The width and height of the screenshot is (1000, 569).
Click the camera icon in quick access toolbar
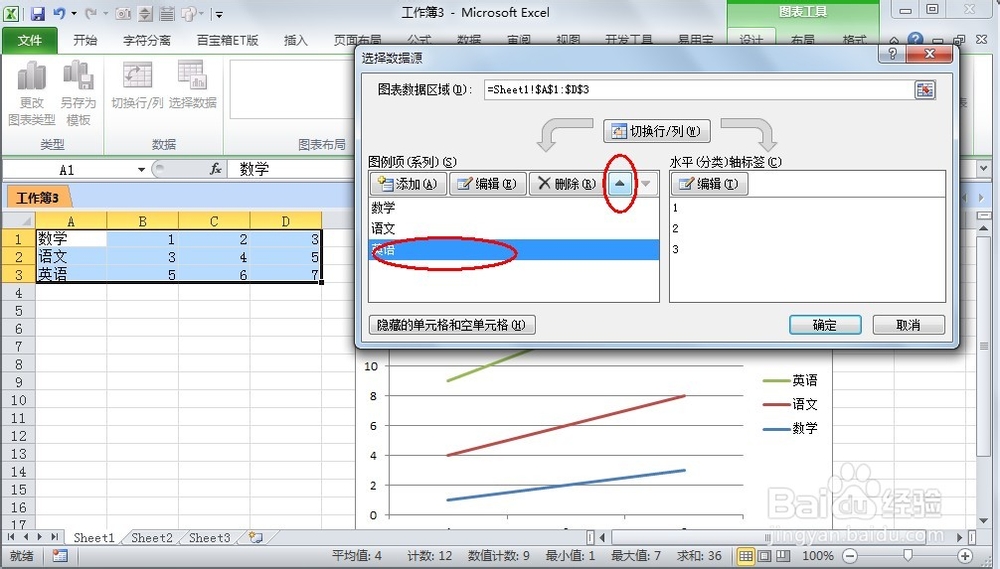tap(123, 13)
